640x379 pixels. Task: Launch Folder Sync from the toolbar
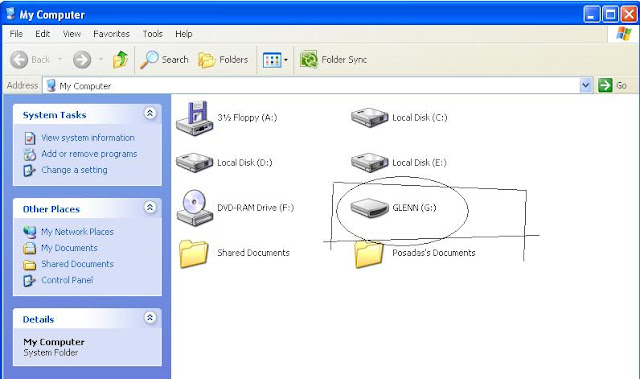click(333, 60)
